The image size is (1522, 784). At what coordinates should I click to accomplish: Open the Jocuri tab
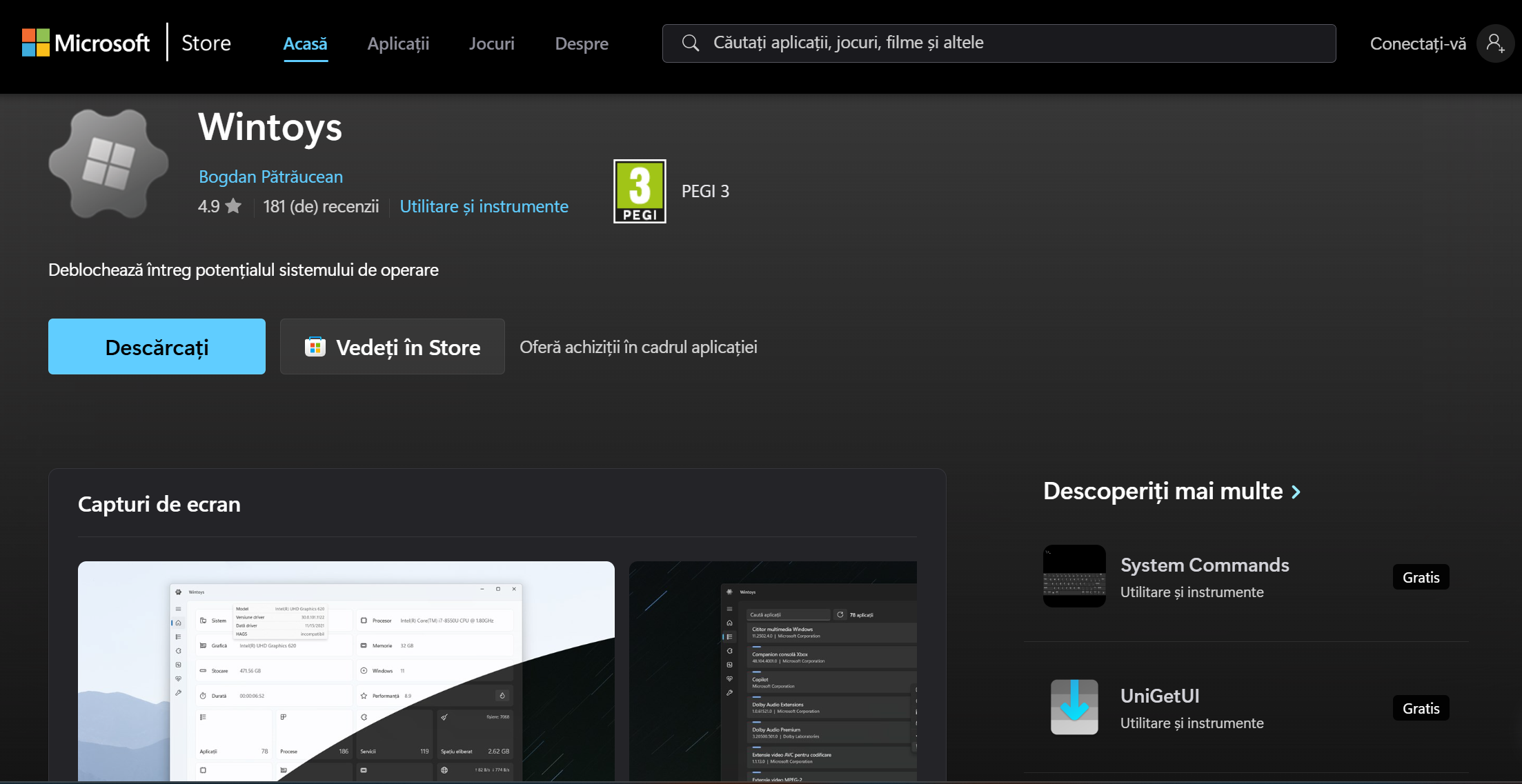pos(492,43)
